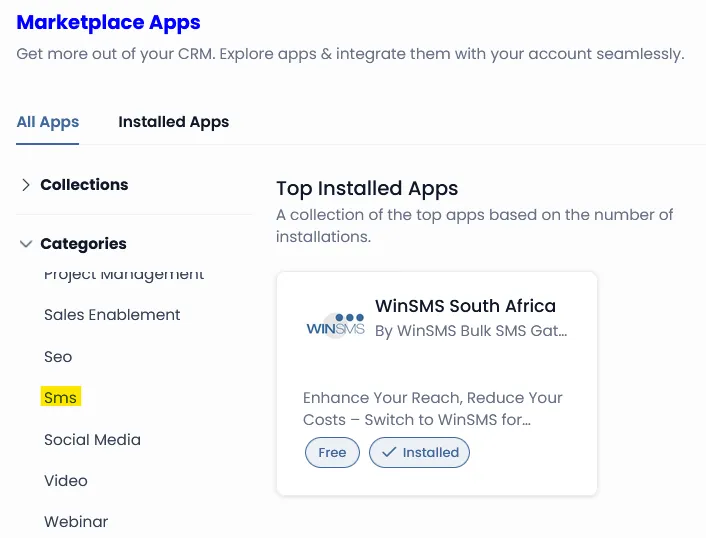This screenshot has height=538, width=706.
Task: Click the Installed status badge
Action: click(419, 452)
